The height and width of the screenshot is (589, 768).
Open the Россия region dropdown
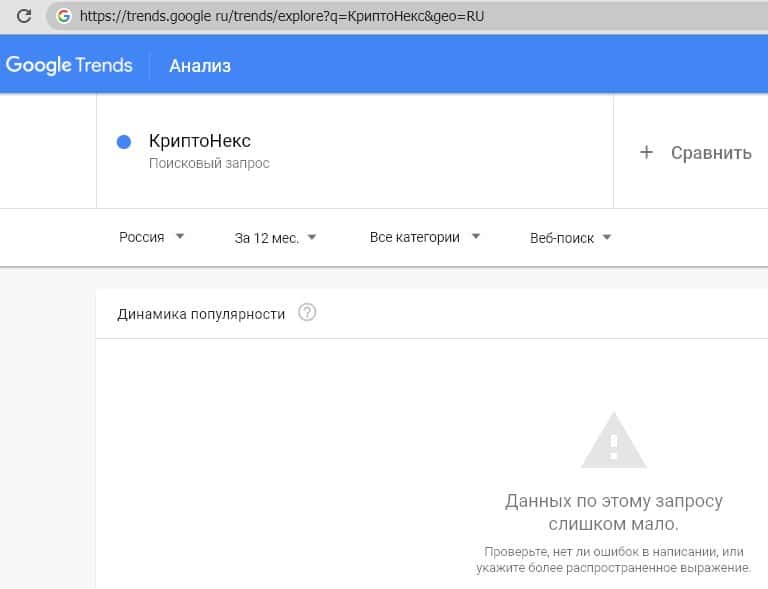coord(152,237)
